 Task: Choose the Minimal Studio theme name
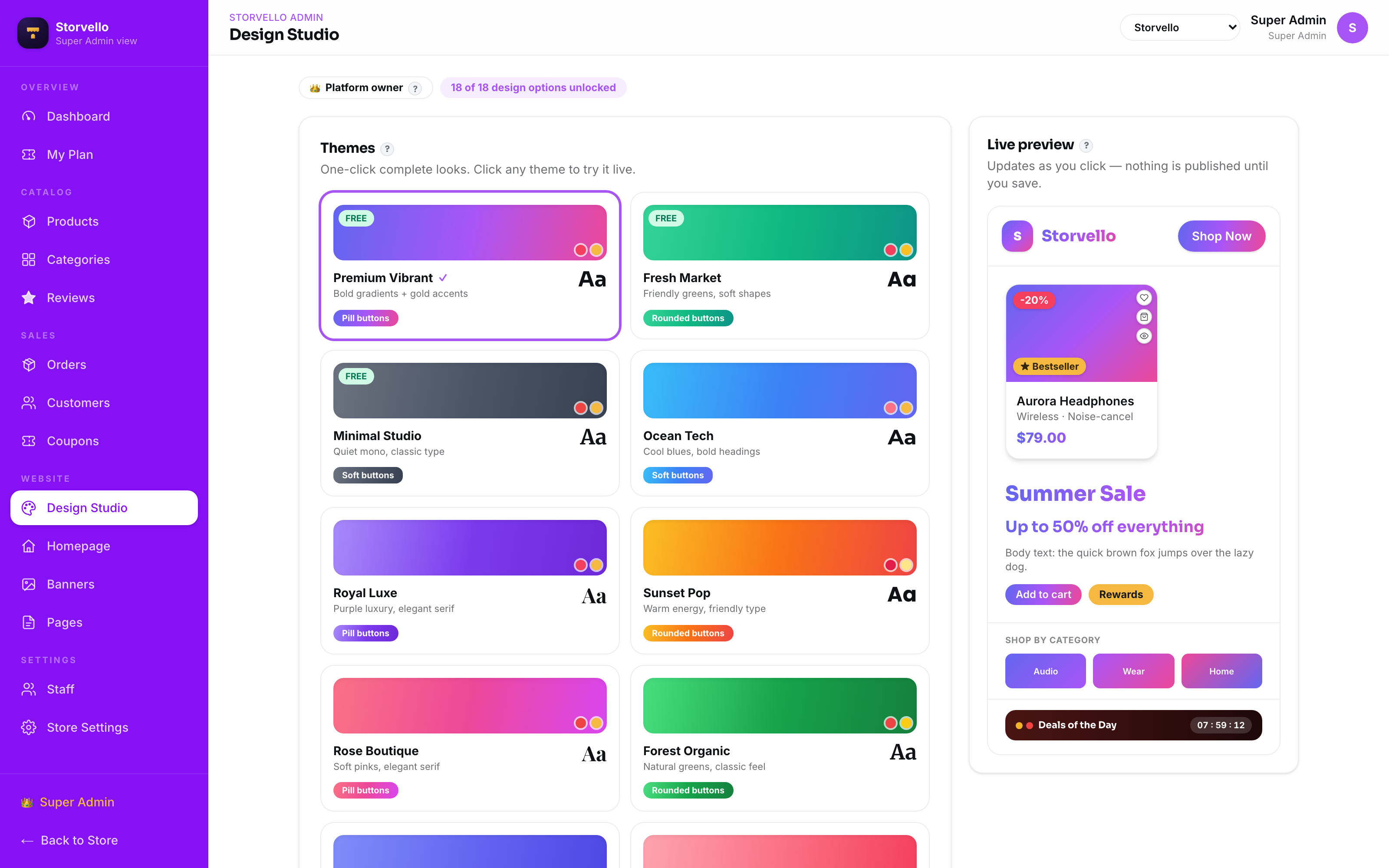(377, 436)
